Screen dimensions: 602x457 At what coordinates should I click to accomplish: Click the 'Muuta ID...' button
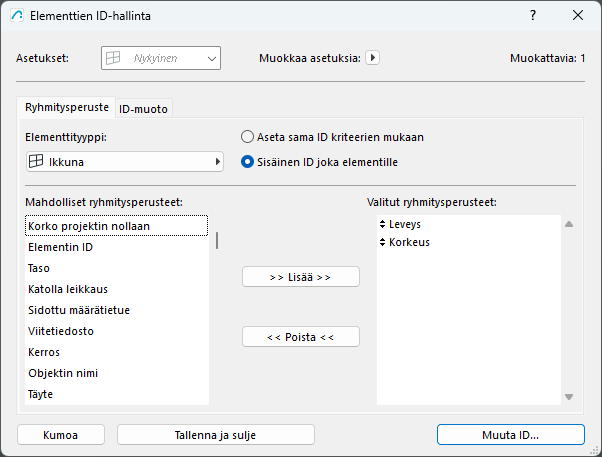[510, 435]
